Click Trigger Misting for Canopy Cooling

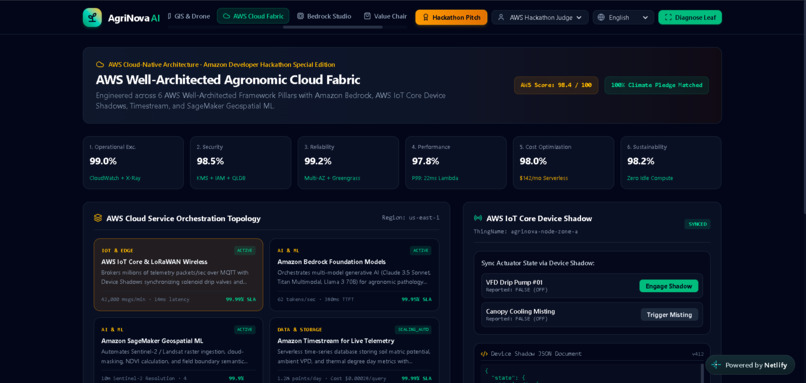tap(669, 315)
